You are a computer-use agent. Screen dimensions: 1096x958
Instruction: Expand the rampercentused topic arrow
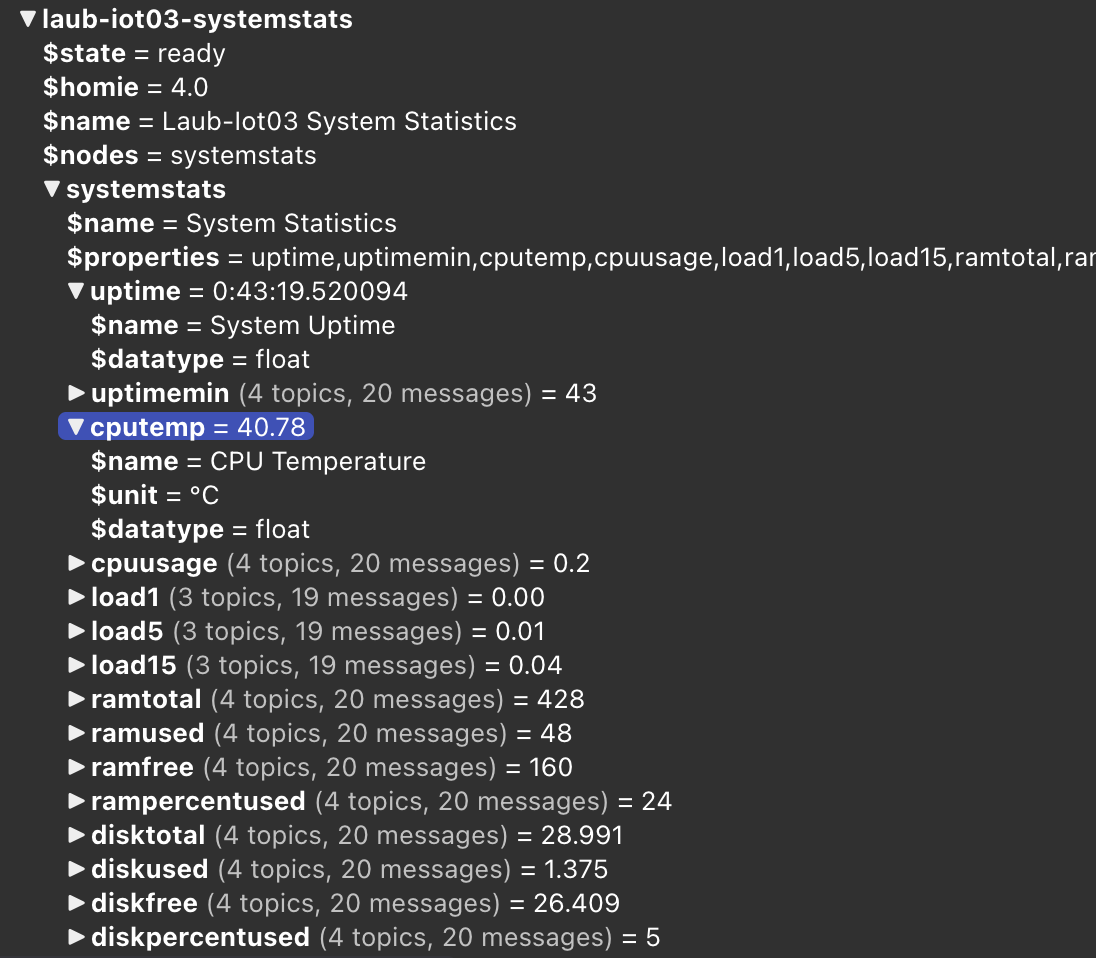(x=76, y=801)
